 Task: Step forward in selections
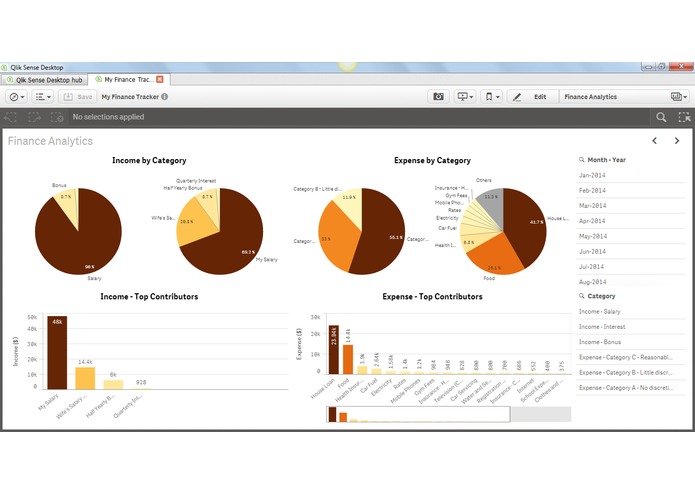click(34, 117)
